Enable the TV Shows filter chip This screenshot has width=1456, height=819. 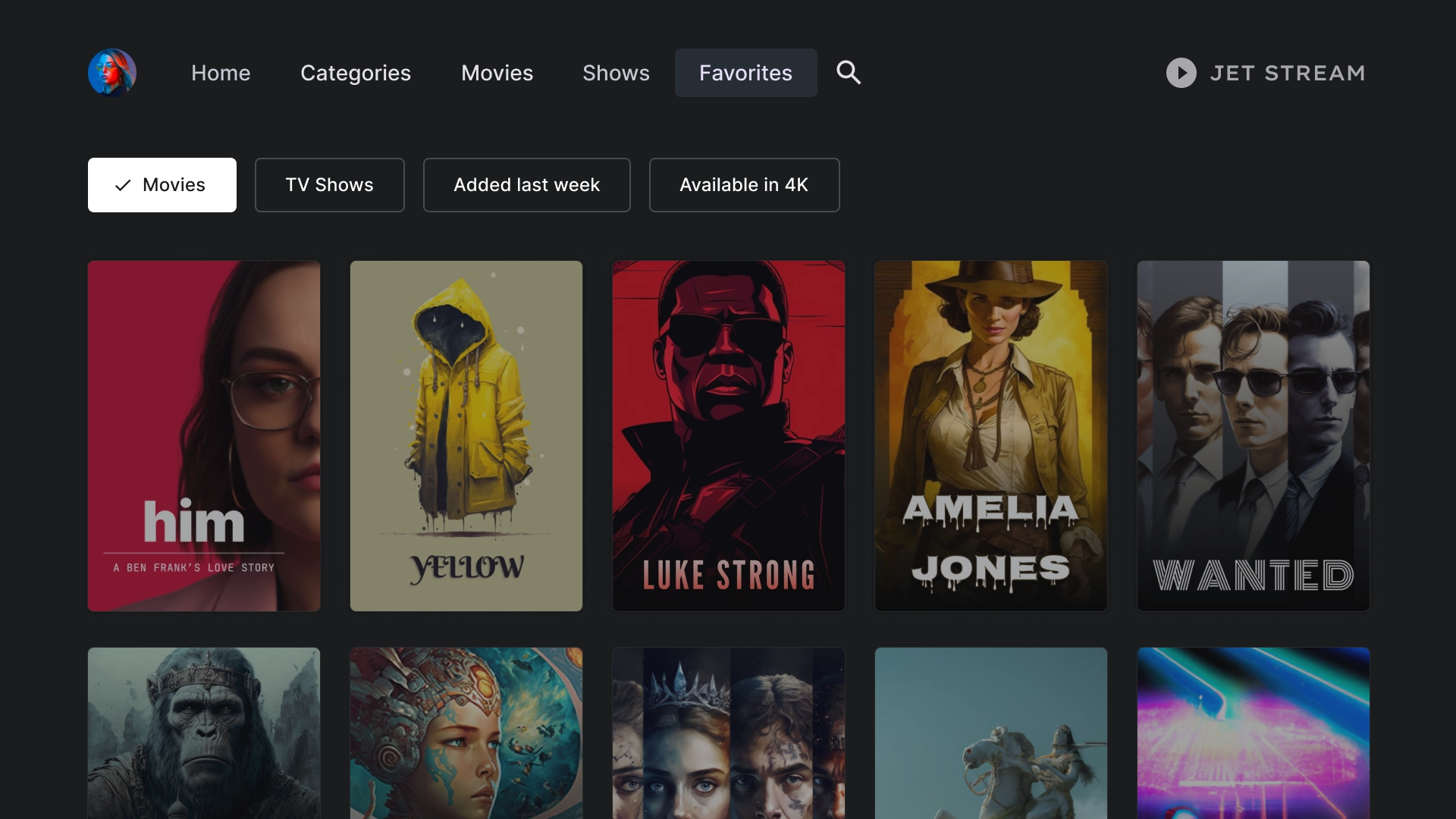point(329,185)
